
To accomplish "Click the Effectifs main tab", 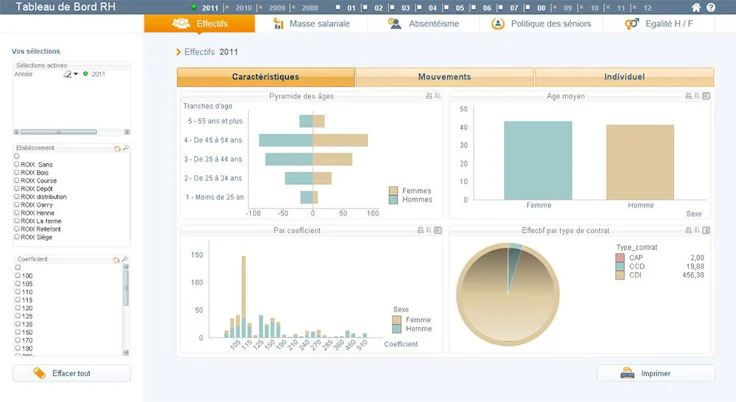I will [x=199, y=23].
